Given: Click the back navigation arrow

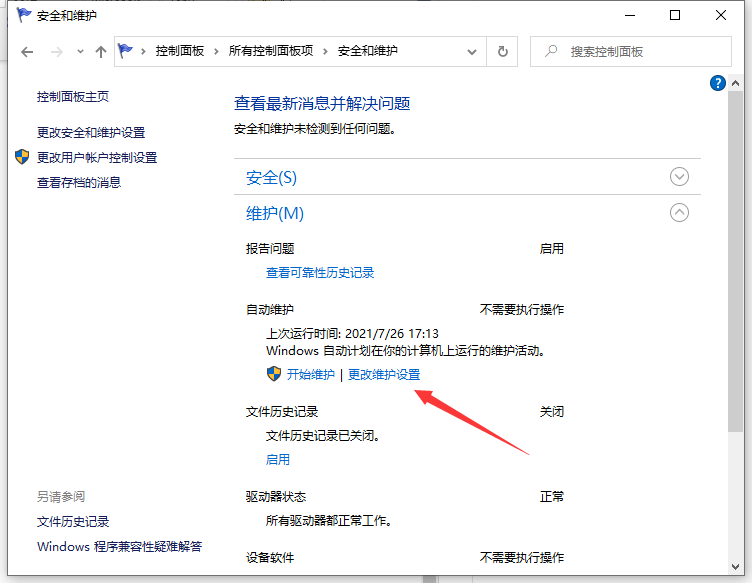Looking at the screenshot, I should click(28, 51).
